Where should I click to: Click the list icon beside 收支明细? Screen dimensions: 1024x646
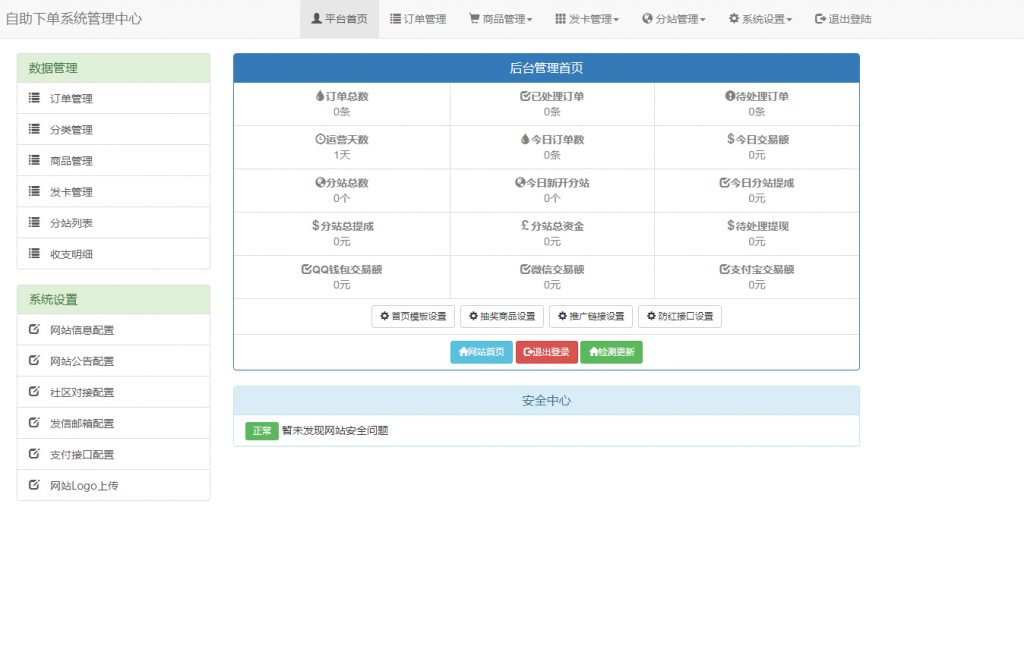pos(34,254)
